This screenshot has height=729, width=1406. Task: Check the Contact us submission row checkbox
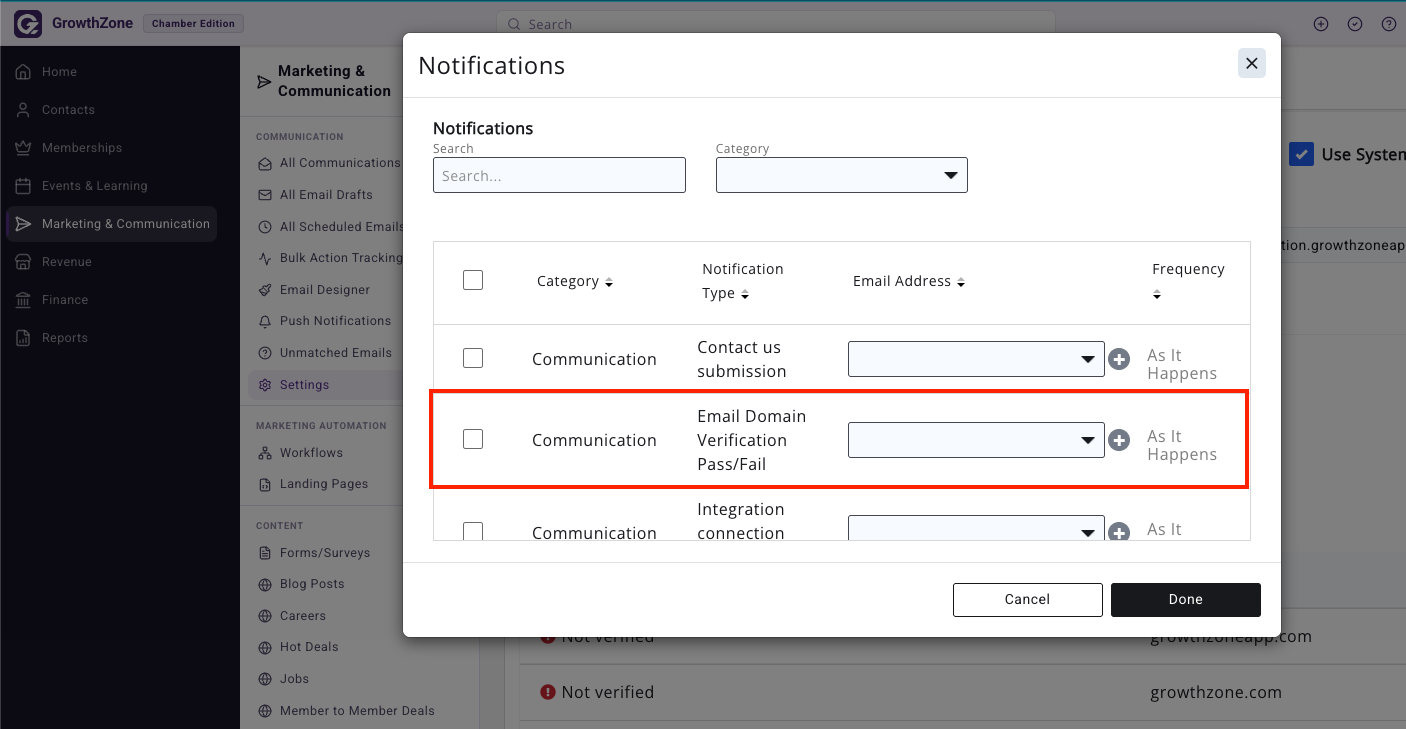pyautogui.click(x=473, y=358)
